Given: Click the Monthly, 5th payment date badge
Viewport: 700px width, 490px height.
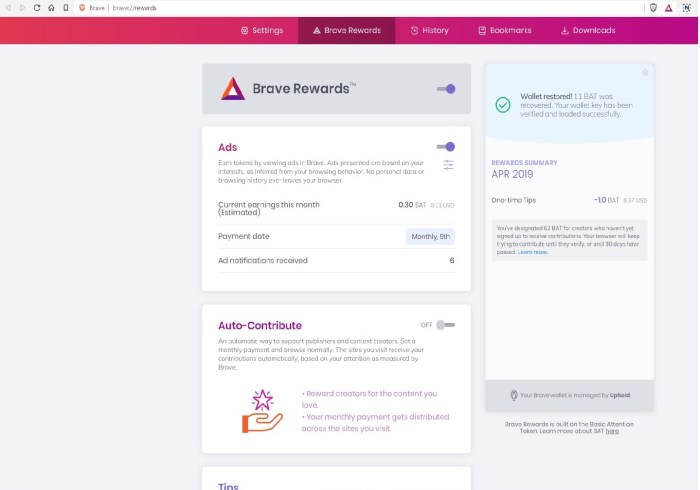Looking at the screenshot, I should click(x=430, y=237).
